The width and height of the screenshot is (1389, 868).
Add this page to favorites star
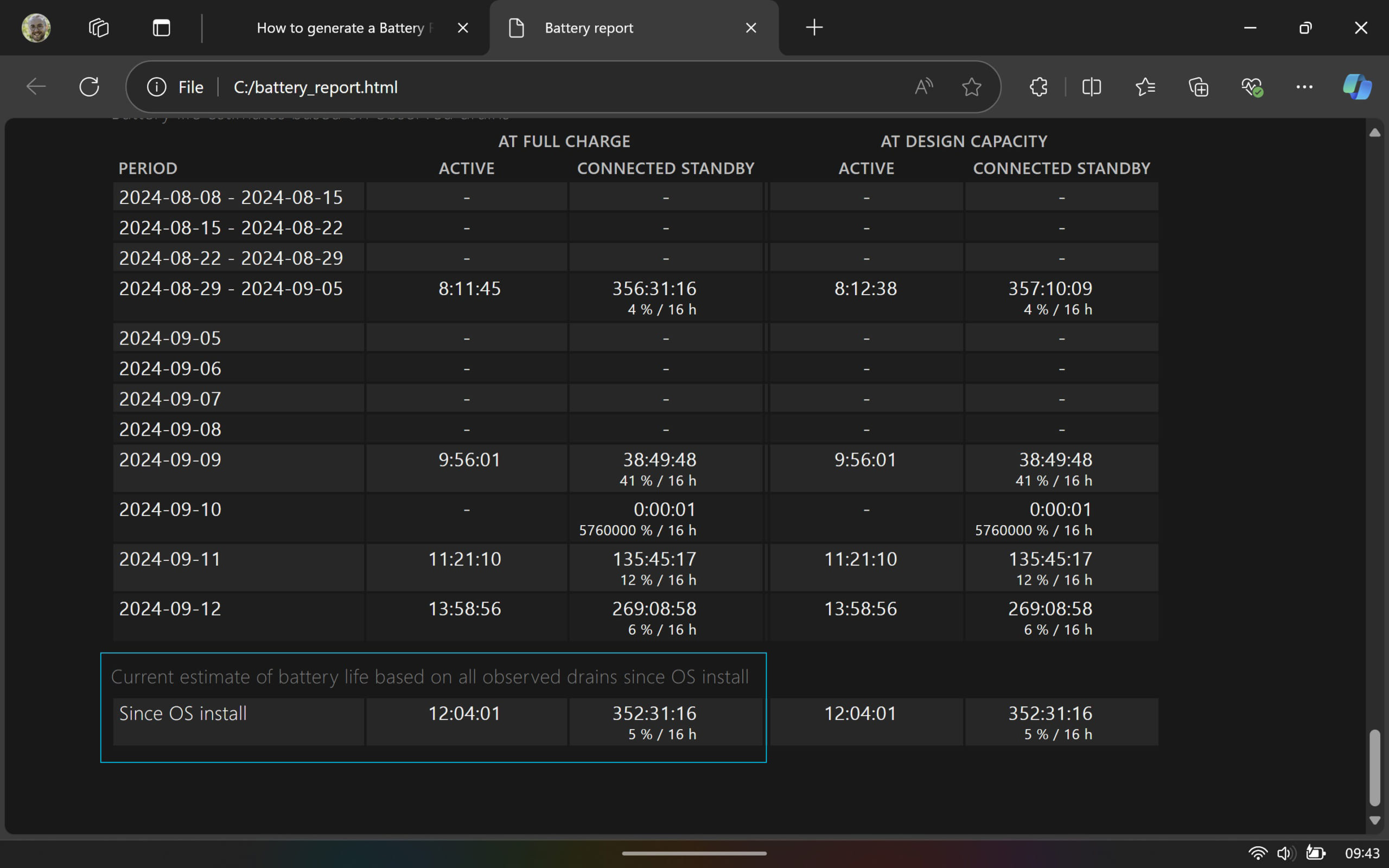971,87
